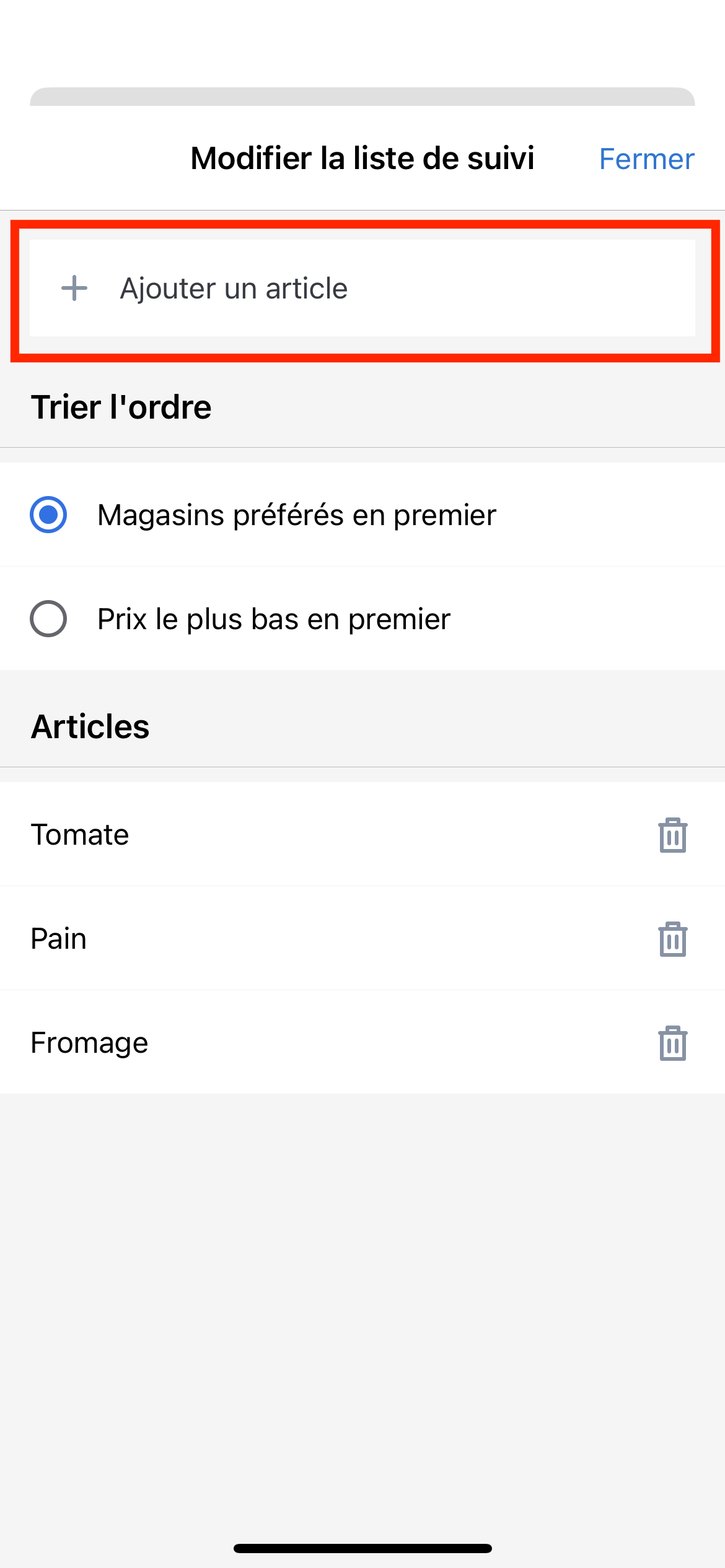This screenshot has width=725, height=1568.
Task: Choose the Prix le plus bas radio button
Action: point(48,619)
